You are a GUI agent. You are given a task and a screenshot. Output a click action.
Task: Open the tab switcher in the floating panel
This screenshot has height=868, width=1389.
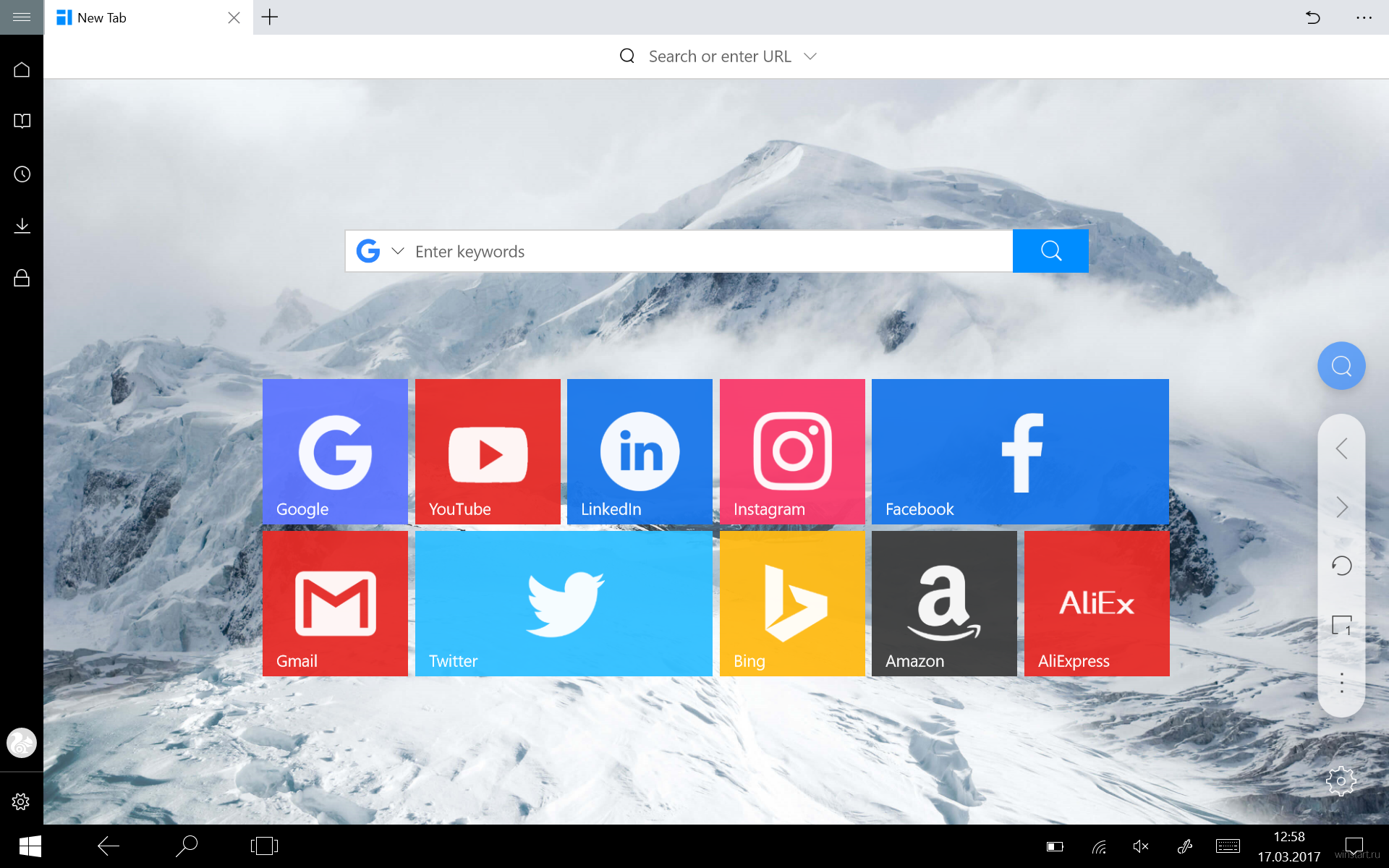tap(1341, 625)
